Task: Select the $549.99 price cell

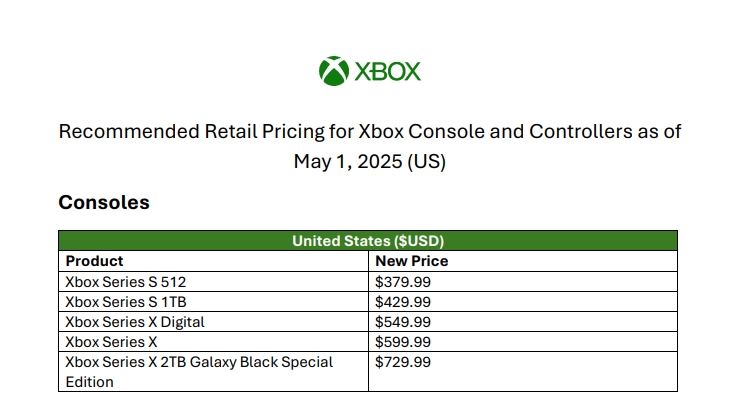Action: (x=403, y=322)
